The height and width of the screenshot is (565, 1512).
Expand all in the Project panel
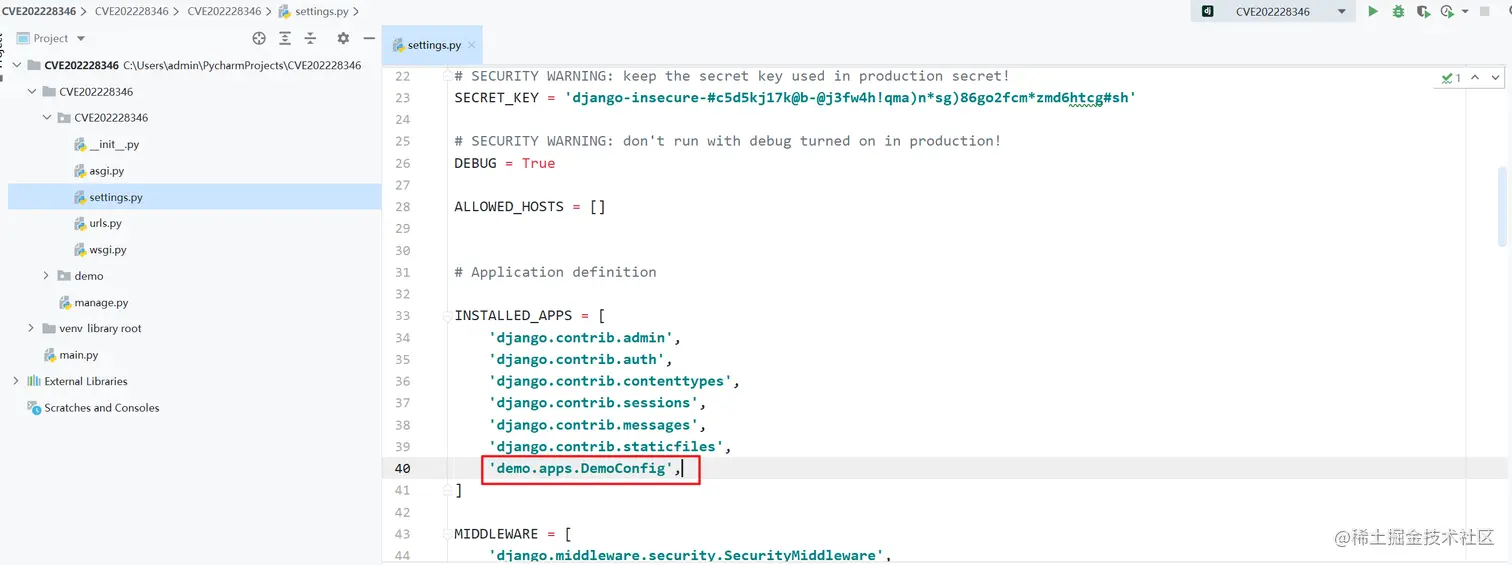tap(285, 38)
